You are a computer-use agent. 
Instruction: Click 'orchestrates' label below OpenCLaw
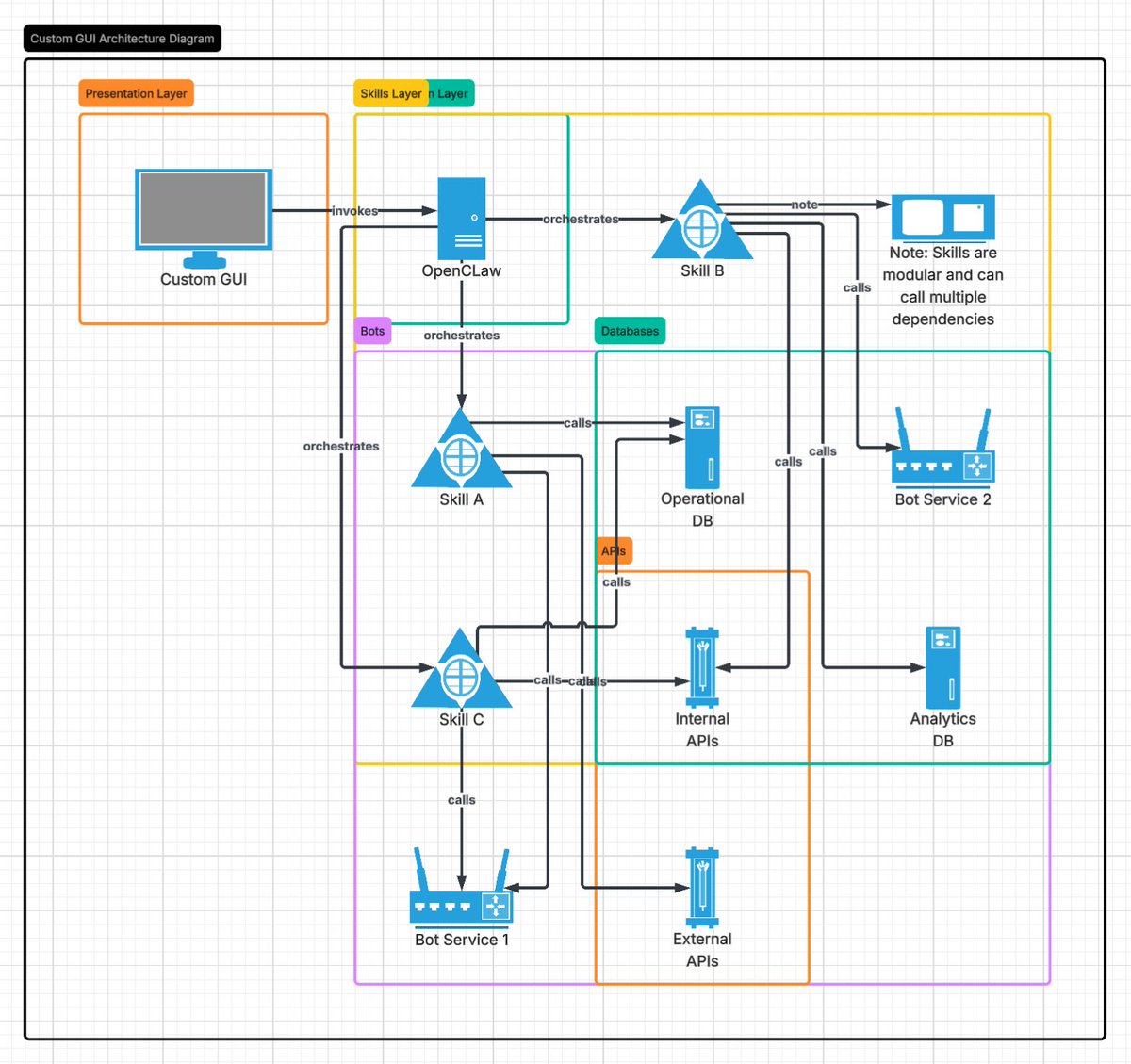tap(462, 335)
